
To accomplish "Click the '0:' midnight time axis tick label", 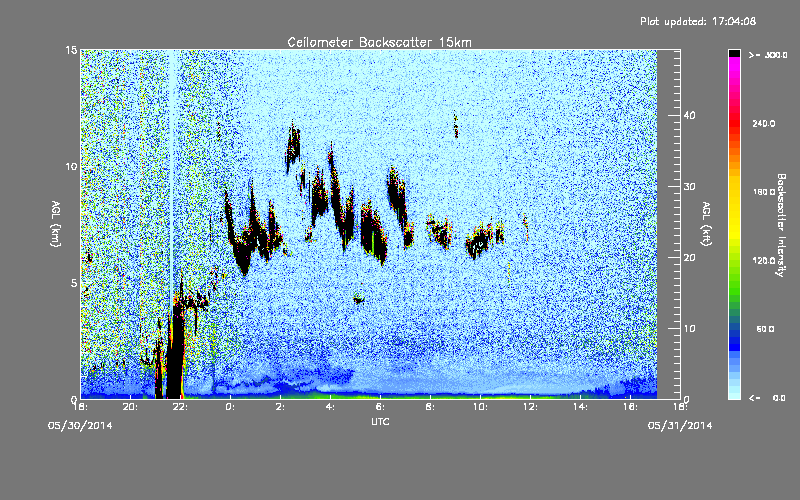I will 231,407.
